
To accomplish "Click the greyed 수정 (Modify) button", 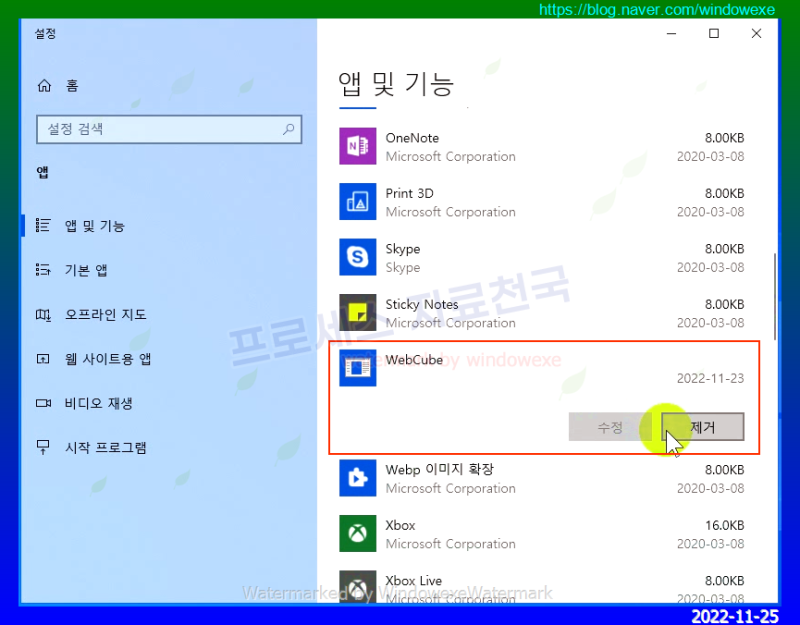I will 610,427.
